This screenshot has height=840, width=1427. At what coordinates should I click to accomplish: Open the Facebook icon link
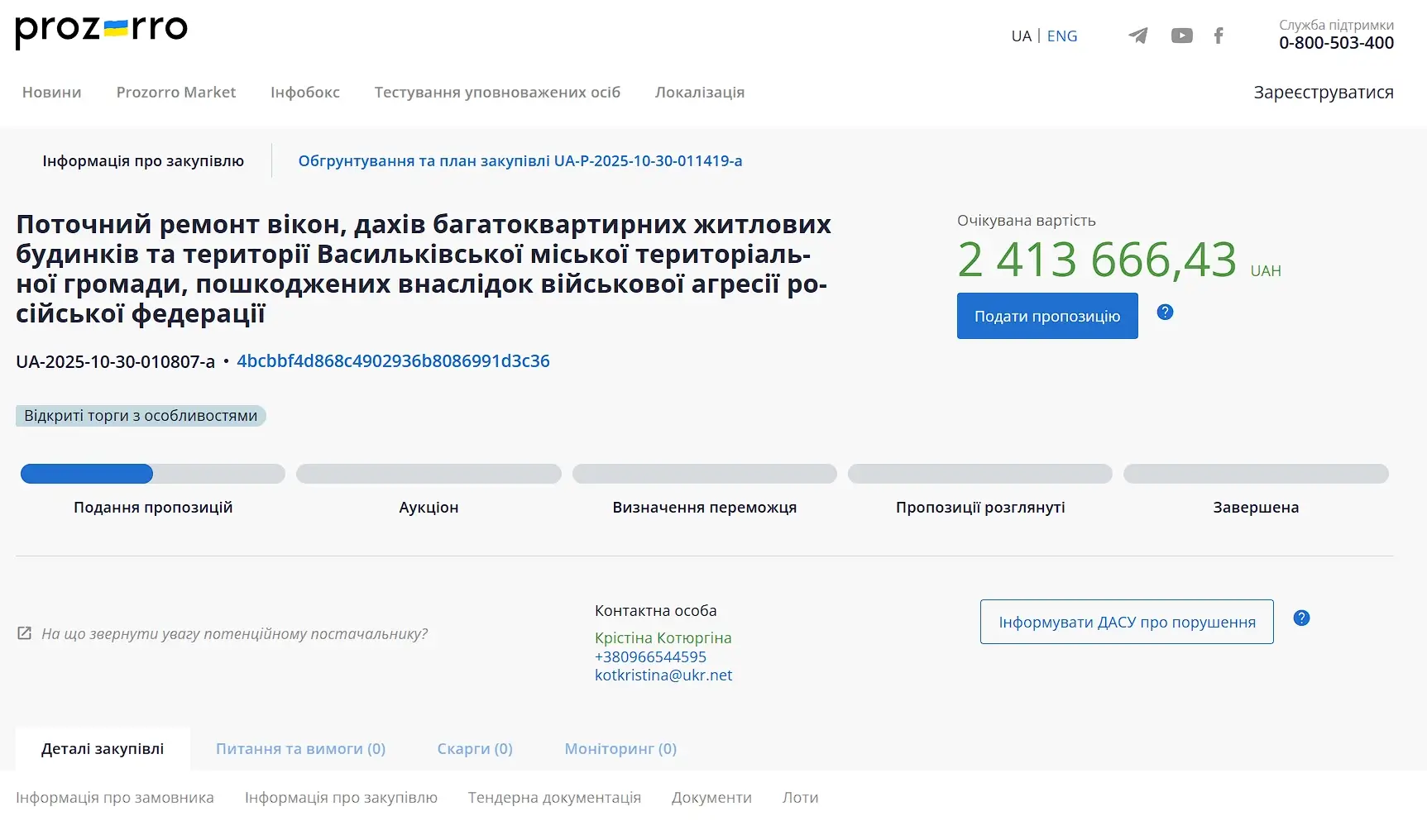pos(1219,36)
